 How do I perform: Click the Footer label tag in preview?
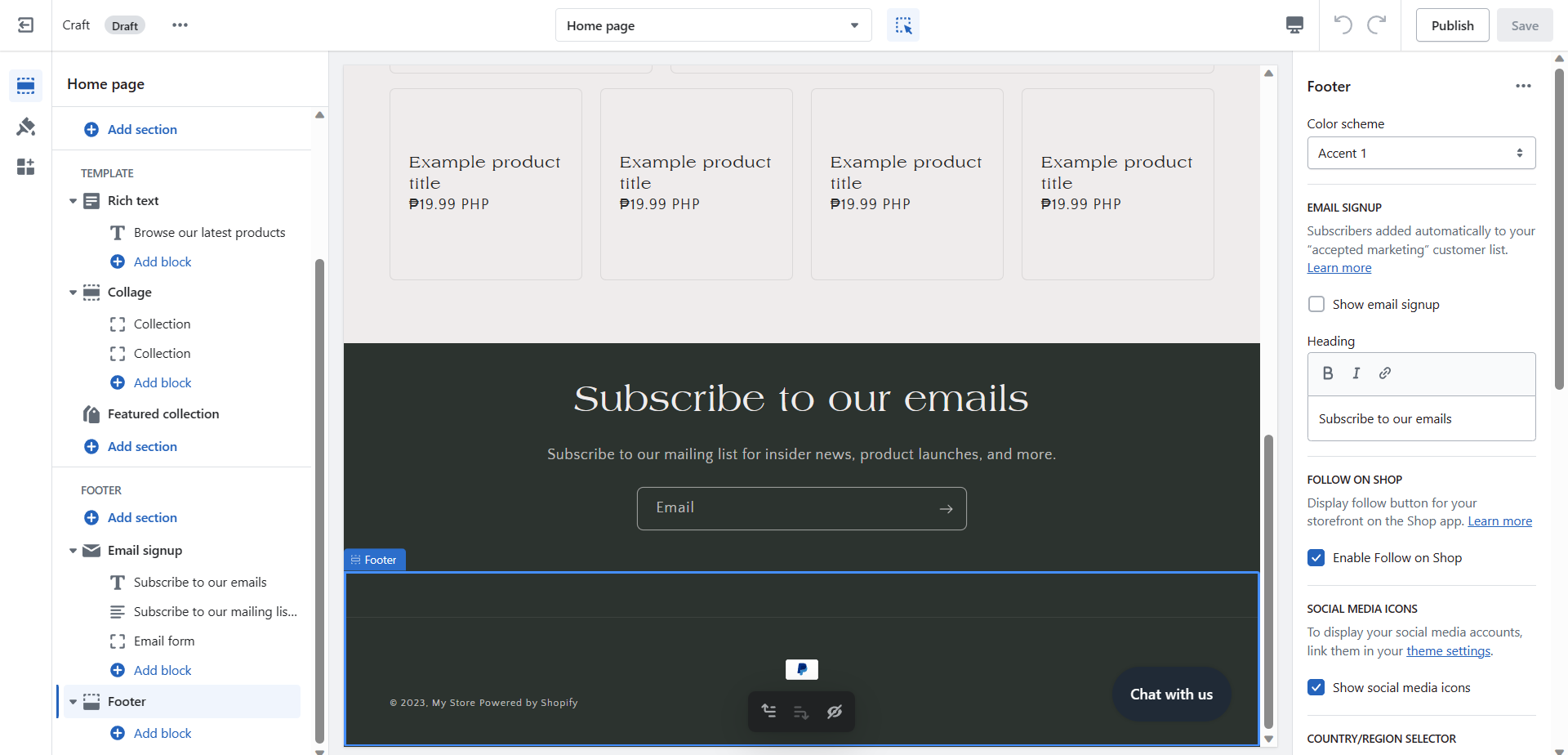click(x=375, y=560)
